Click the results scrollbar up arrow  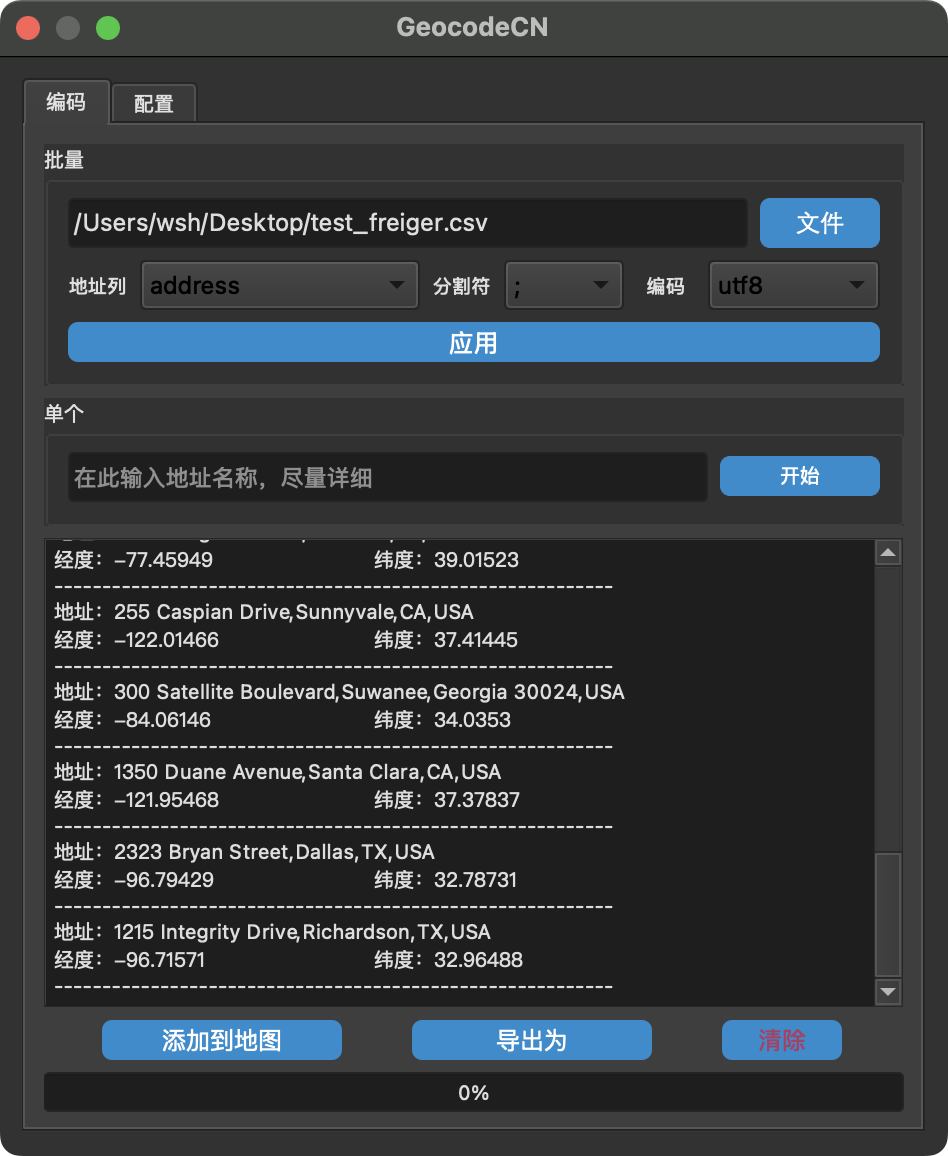[x=888, y=553]
